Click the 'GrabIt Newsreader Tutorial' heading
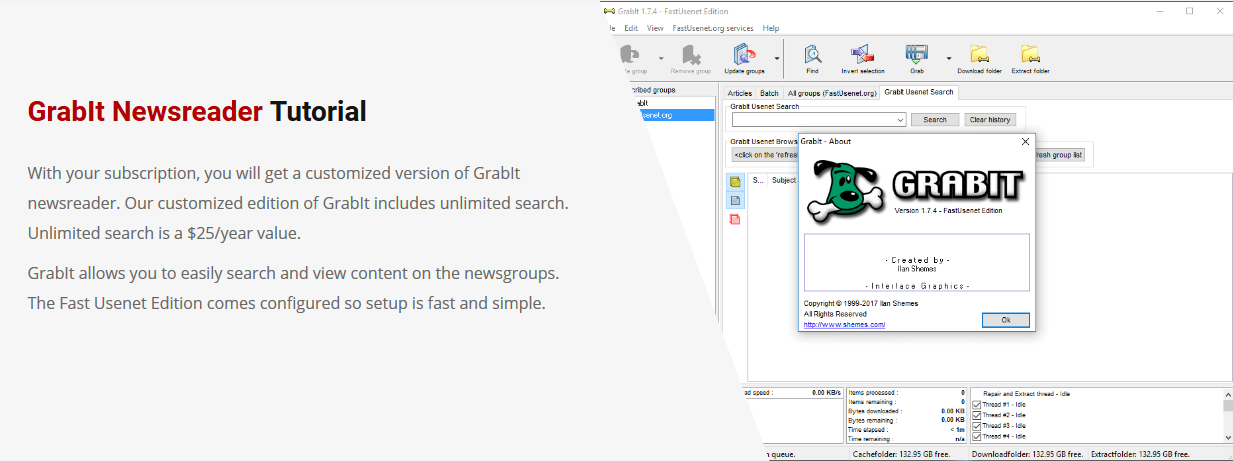Image resolution: width=1233 pixels, height=461 pixels. [x=197, y=111]
